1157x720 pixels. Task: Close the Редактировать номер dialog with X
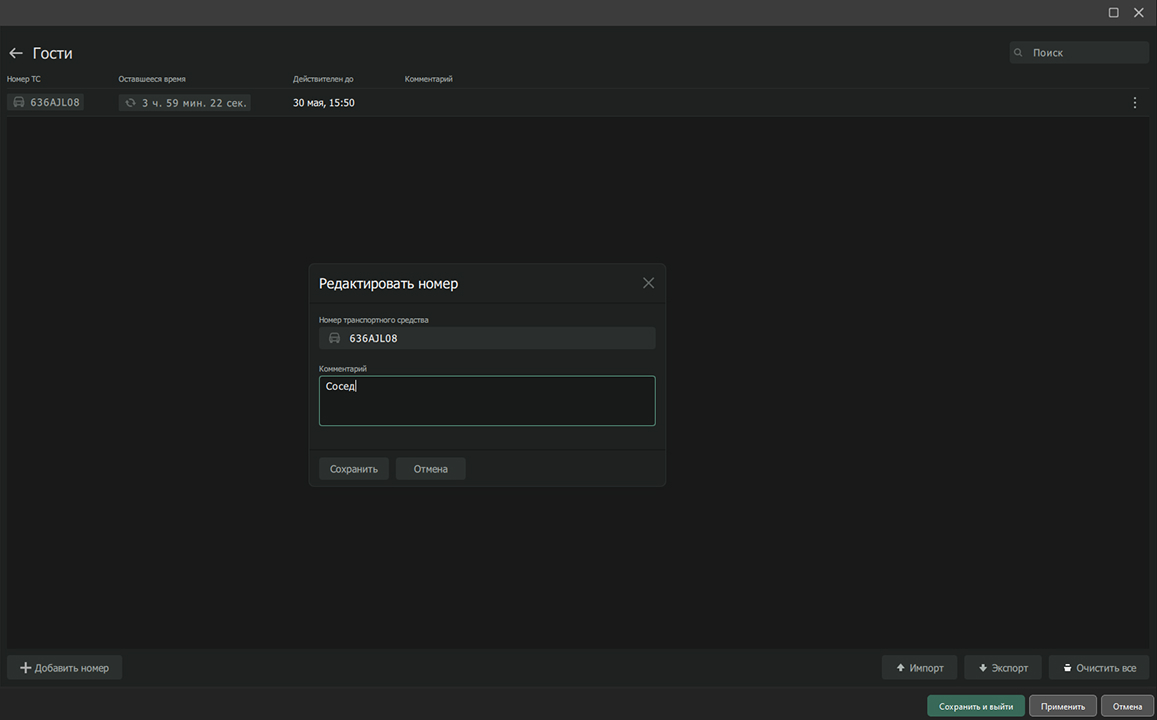point(648,283)
